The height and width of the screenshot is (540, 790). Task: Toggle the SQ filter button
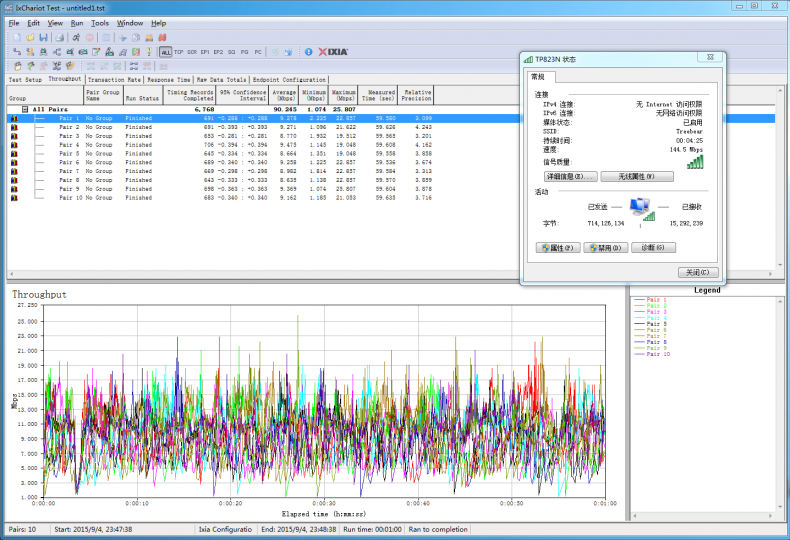tap(231, 52)
